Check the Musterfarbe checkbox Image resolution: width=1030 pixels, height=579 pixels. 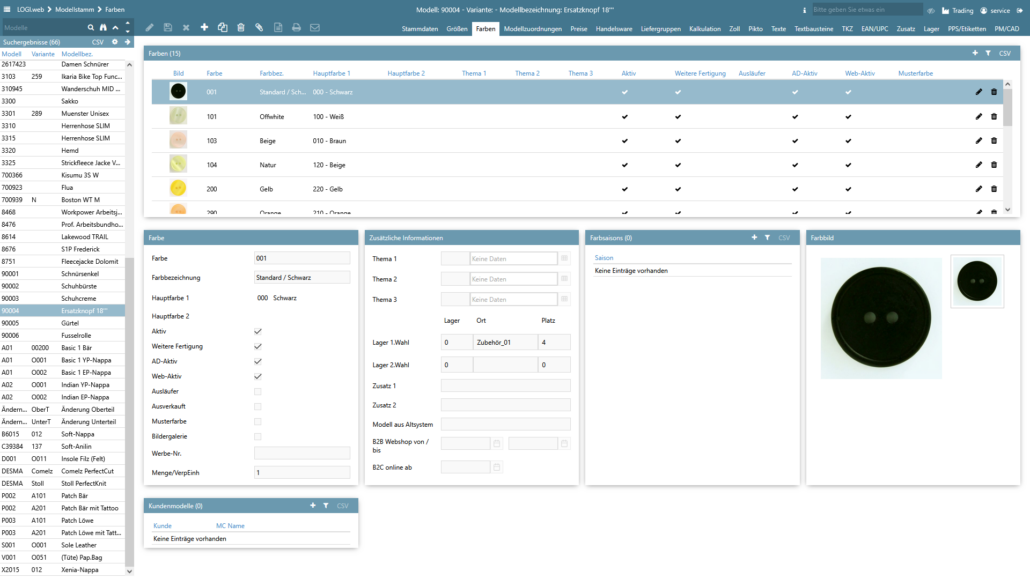pyautogui.click(x=258, y=421)
